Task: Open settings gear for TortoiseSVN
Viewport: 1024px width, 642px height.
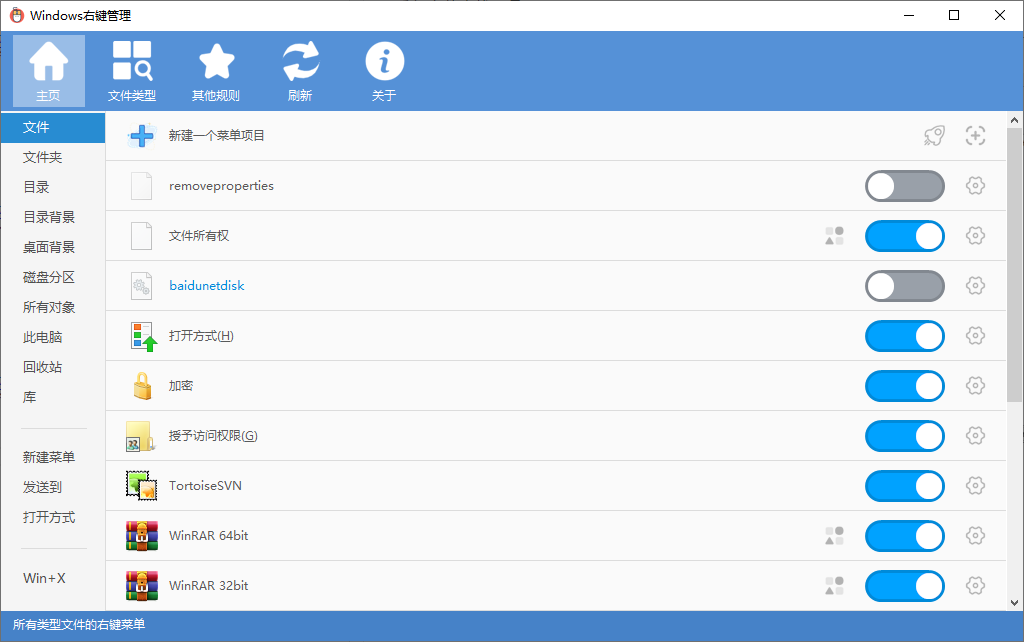Action: tap(975, 486)
